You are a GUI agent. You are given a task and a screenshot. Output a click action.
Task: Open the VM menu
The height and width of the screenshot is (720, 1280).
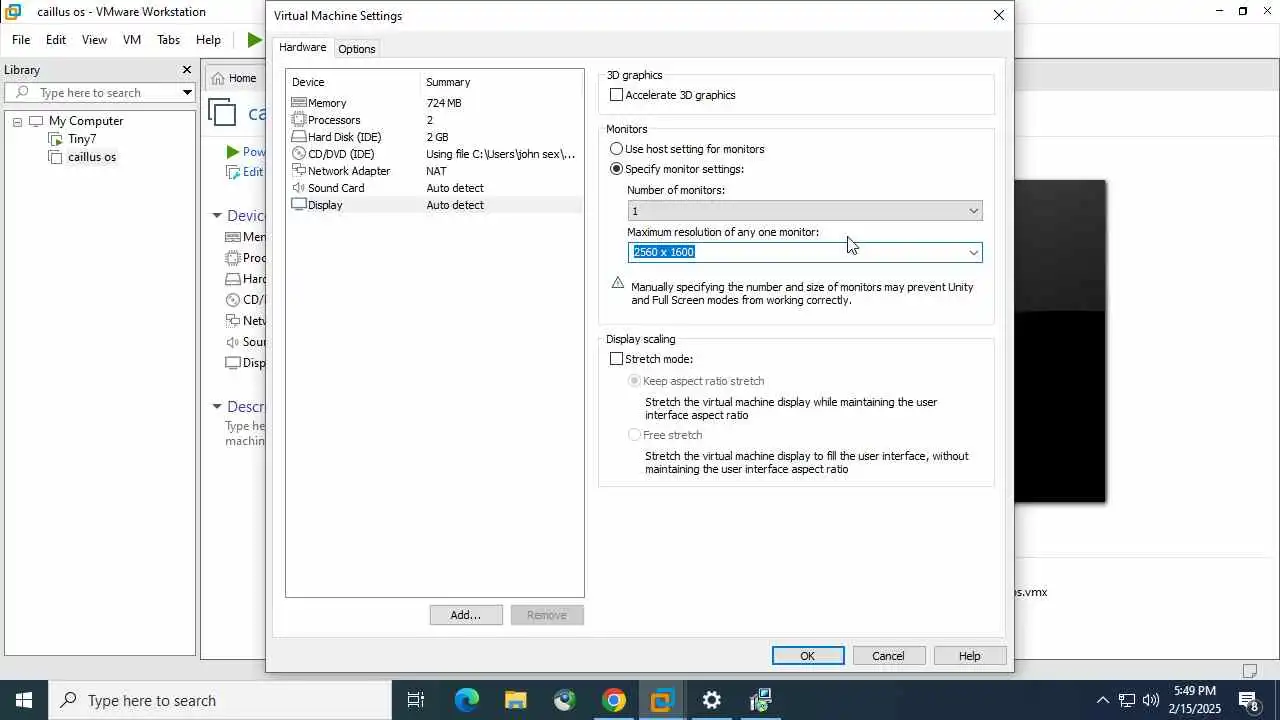(131, 40)
